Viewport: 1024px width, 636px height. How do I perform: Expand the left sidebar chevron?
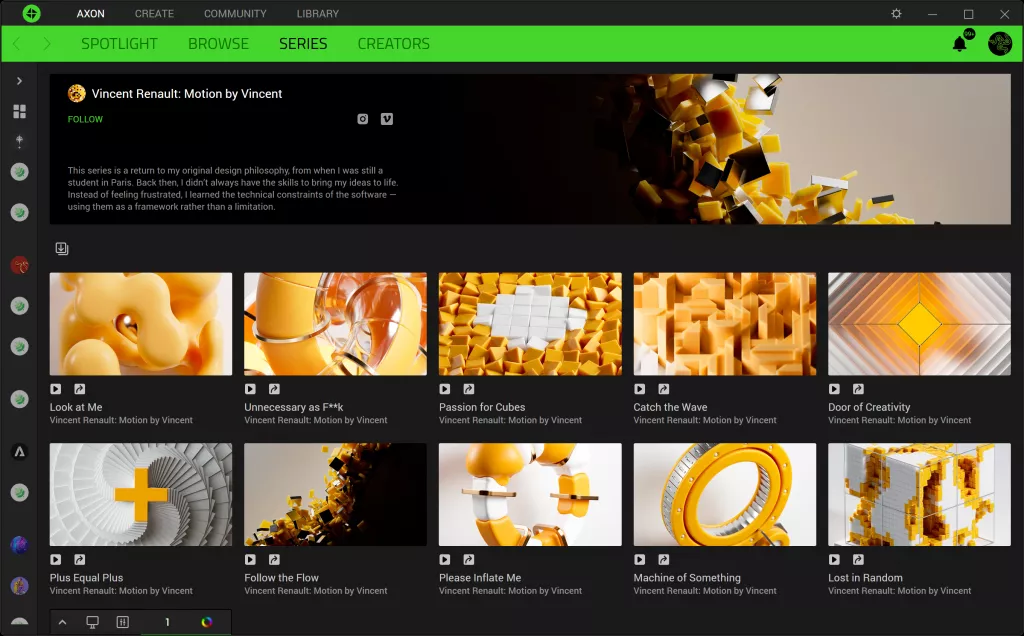point(20,81)
